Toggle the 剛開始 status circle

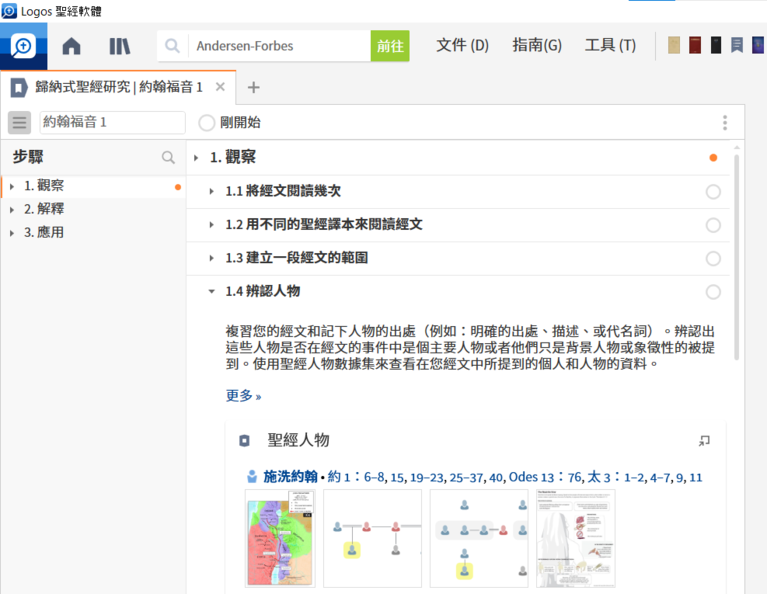click(207, 123)
